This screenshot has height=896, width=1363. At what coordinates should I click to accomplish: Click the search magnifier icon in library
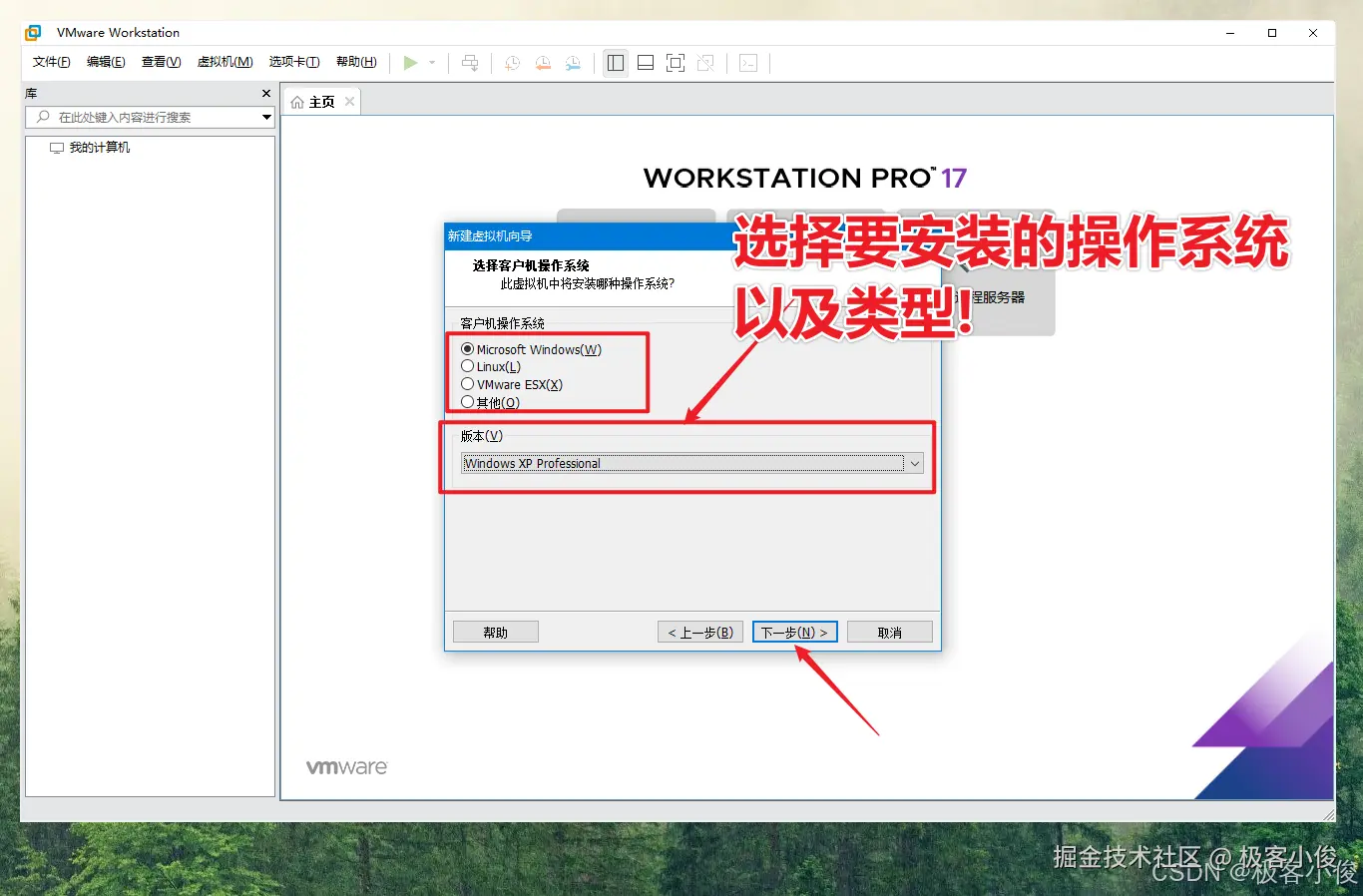(x=43, y=117)
